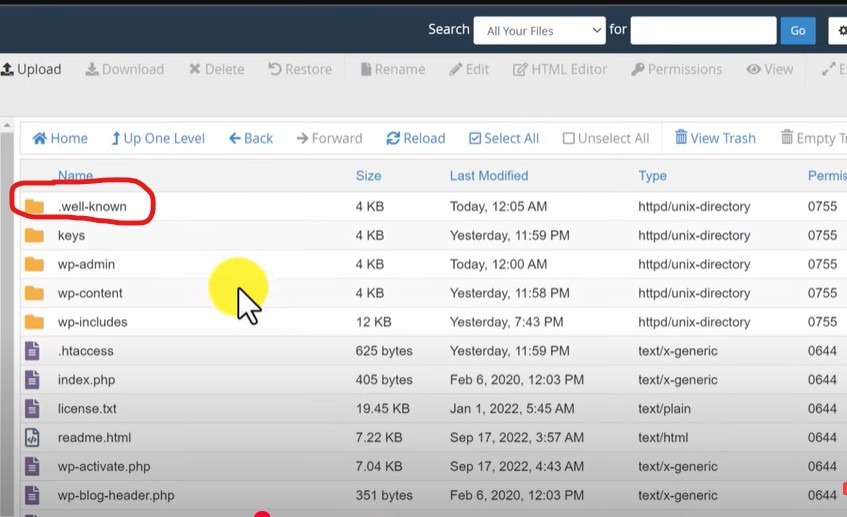Click the license.txt file icon
Screen dimensions: 847x517
(x=32, y=408)
